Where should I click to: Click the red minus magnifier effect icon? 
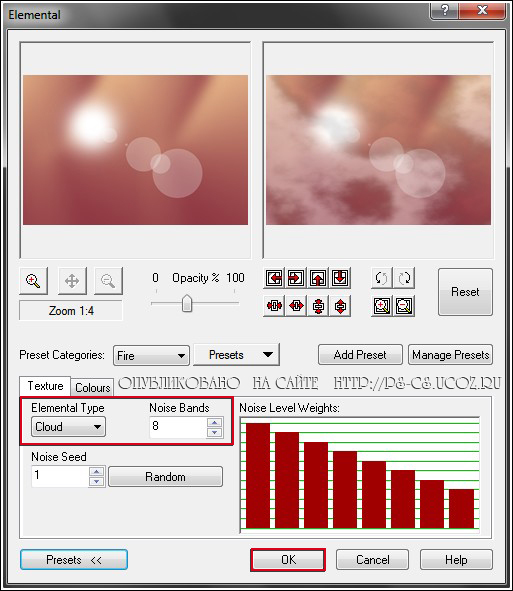point(404,306)
